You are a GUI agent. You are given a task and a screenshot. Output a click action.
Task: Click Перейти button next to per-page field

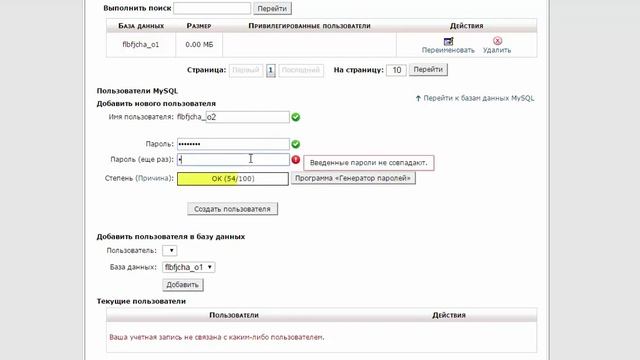click(x=428, y=69)
